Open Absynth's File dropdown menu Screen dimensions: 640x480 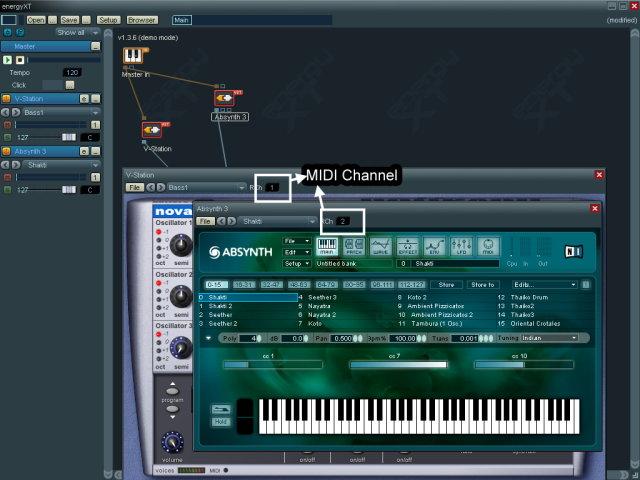(x=297, y=241)
